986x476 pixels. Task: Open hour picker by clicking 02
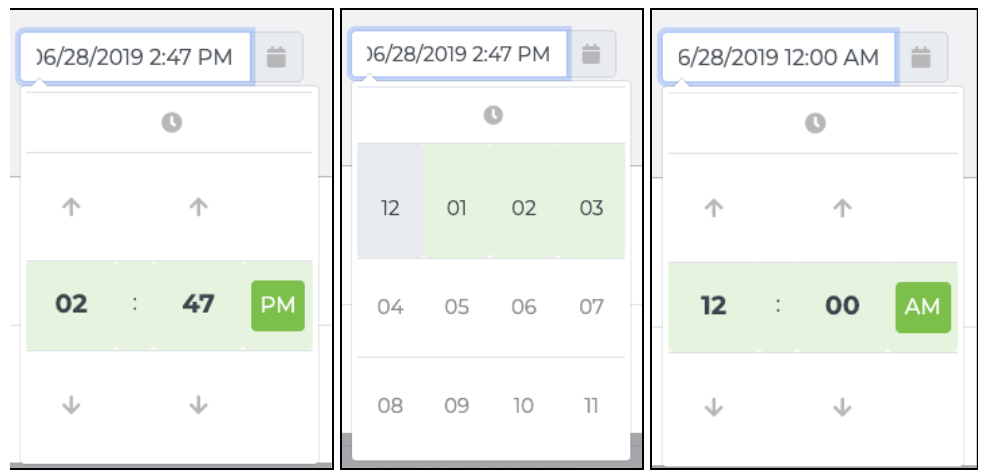tap(72, 304)
